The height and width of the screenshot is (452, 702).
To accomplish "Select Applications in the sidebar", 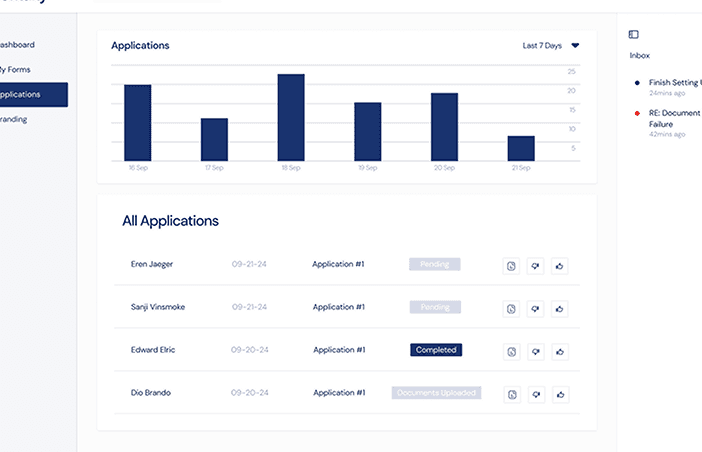I will click(x=34, y=94).
